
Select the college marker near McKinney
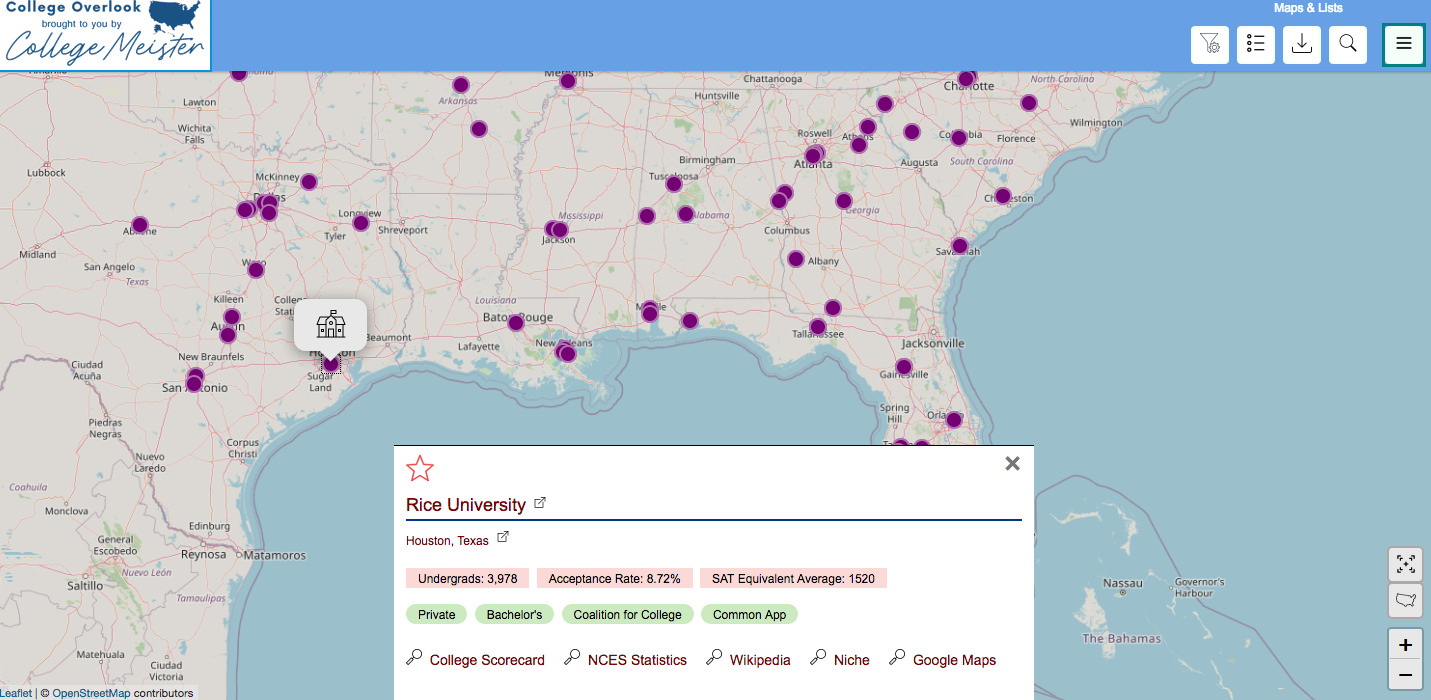click(309, 182)
